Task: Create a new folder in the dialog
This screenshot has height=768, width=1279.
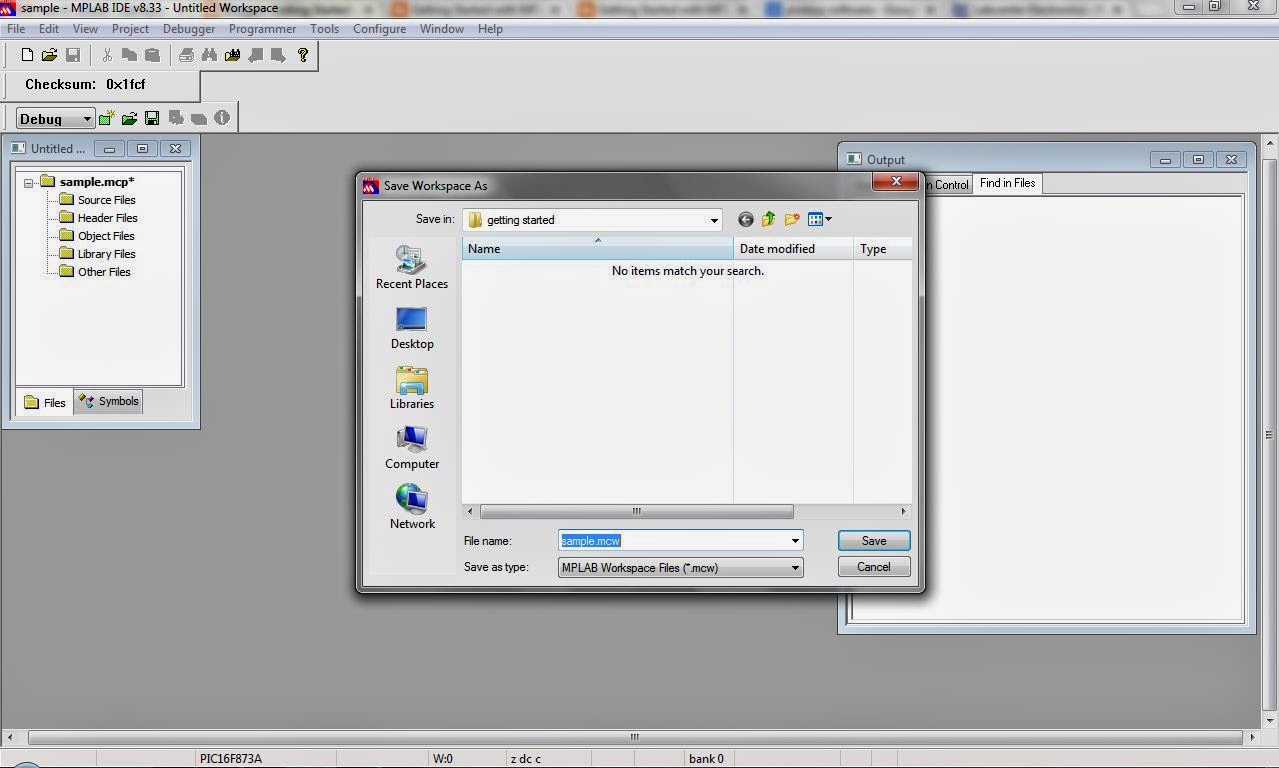Action: [792, 220]
